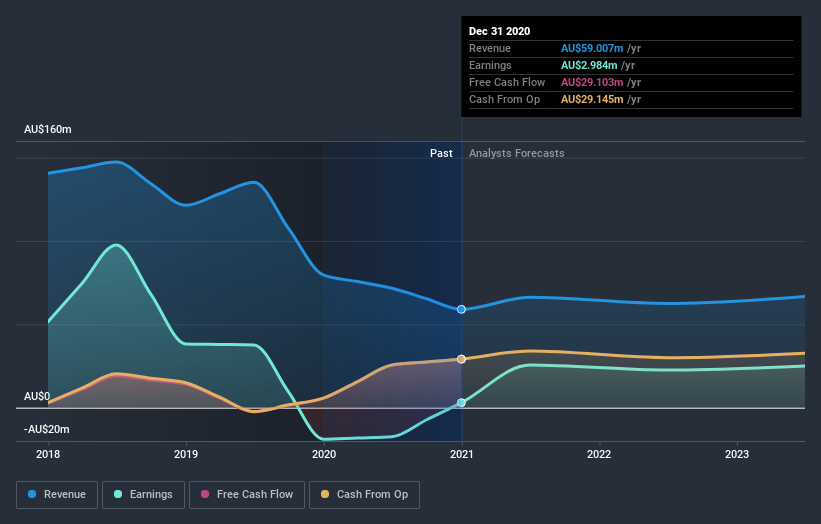Click the AU$0 y-axis label
Image resolution: width=821 pixels, height=524 pixels.
[x=37, y=396]
